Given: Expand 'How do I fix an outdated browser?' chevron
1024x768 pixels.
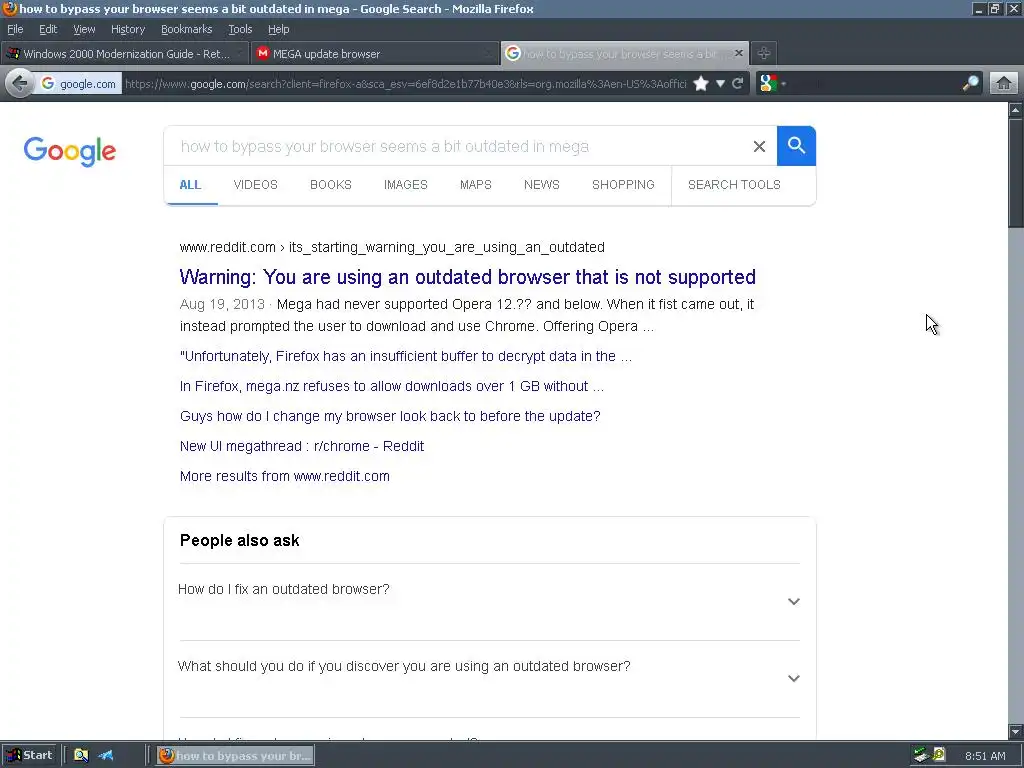Looking at the screenshot, I should pyautogui.click(x=793, y=601).
